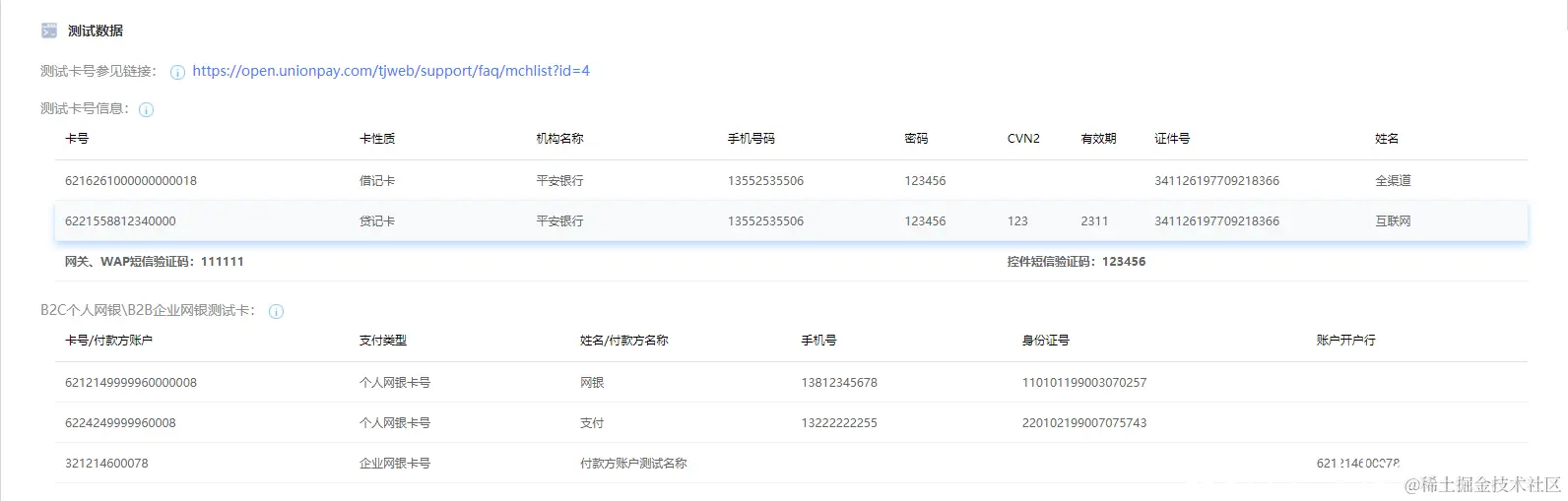The height and width of the screenshot is (501, 1568).
Task: Click ID 341126197709218366 in the 全渠道 row
Action: [x=1216, y=181]
